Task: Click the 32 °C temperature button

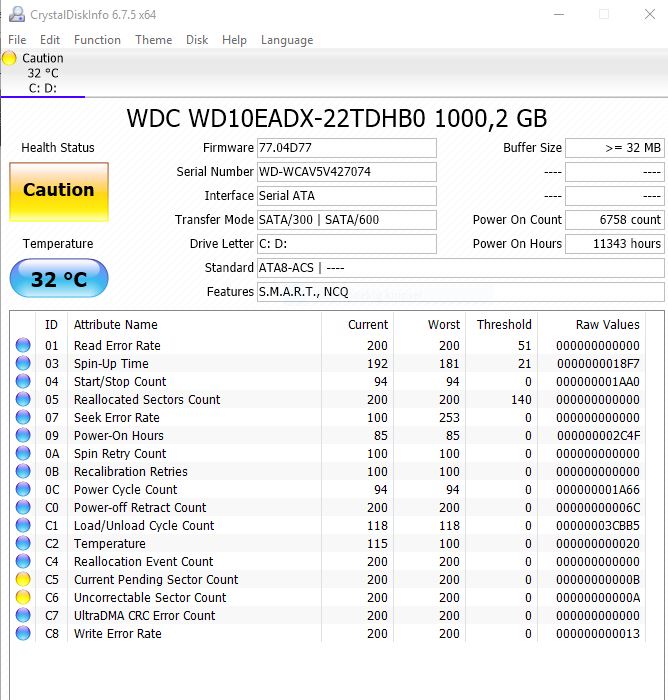Action: click(x=59, y=278)
